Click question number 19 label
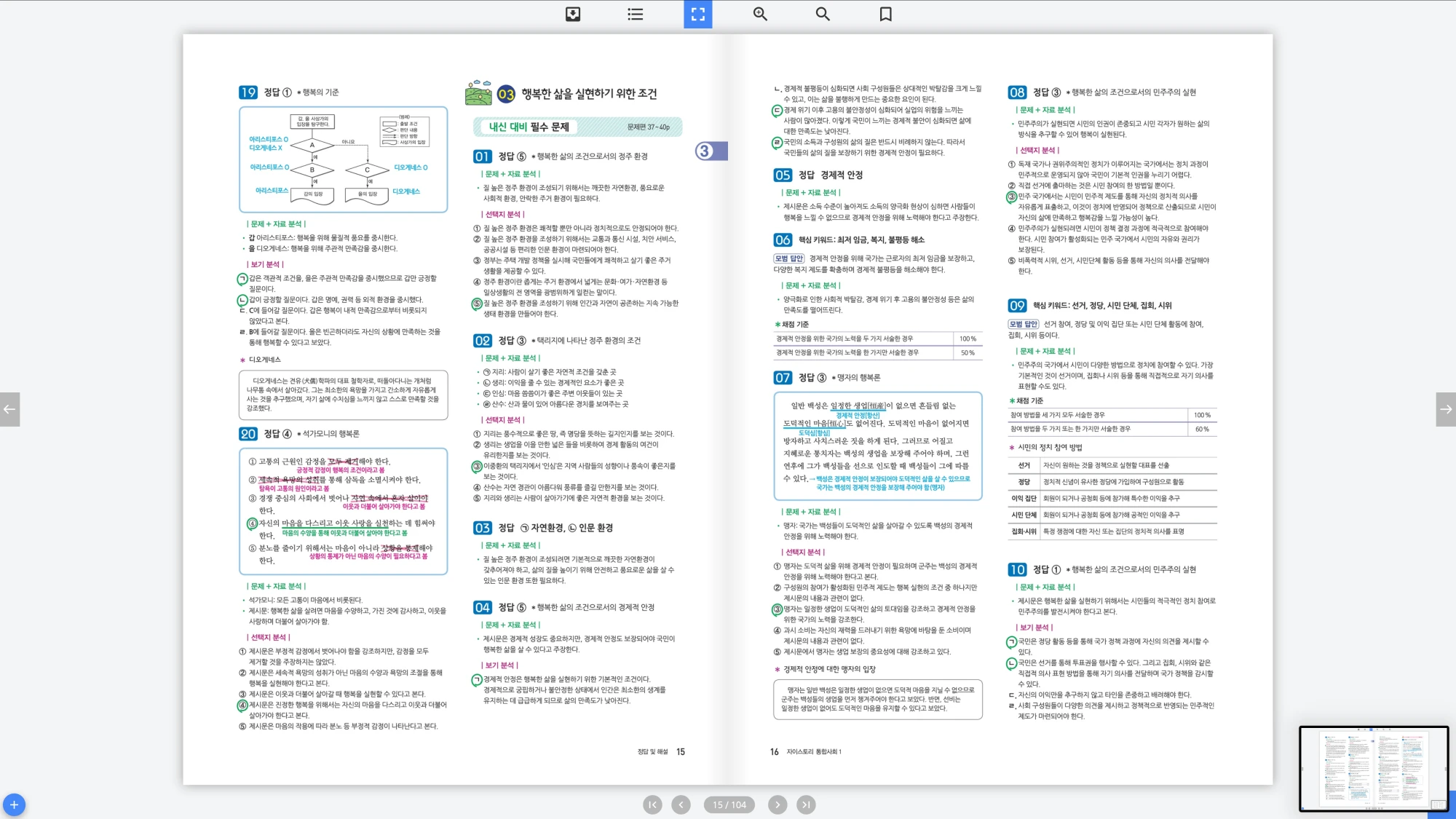This screenshot has width=1456, height=819. point(248,92)
